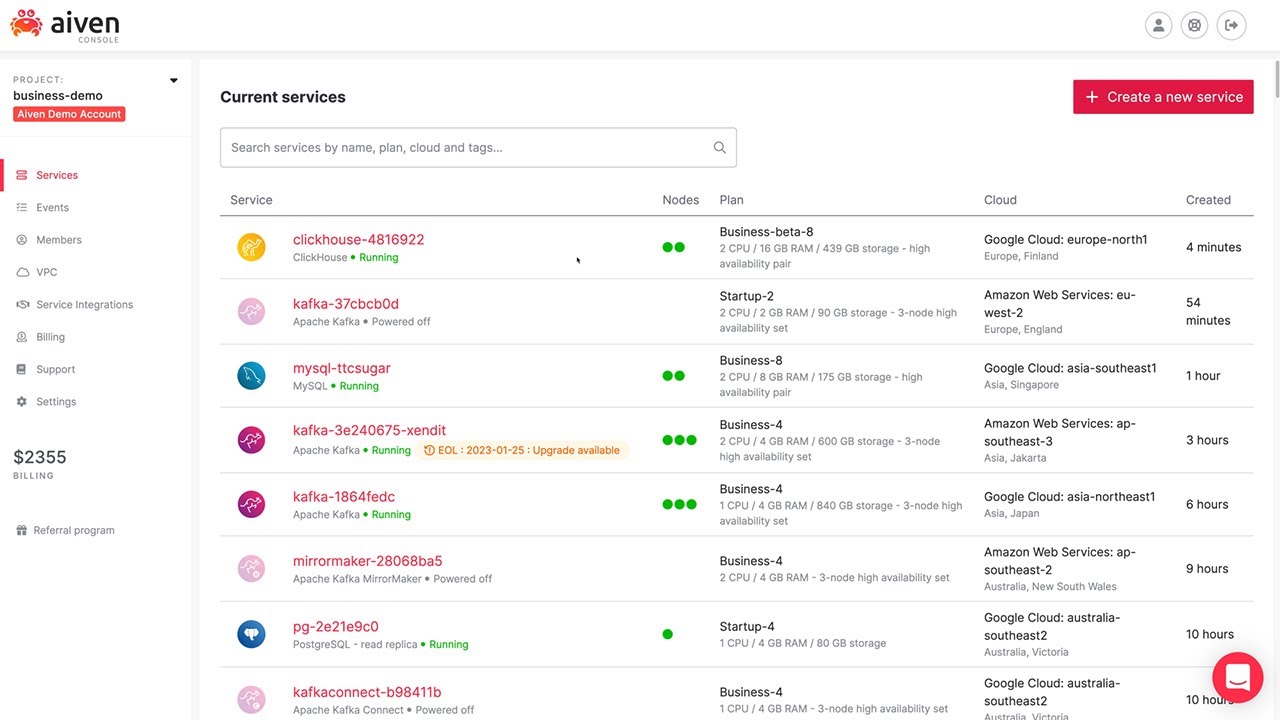Click the Plan column header
This screenshot has width=1280, height=720.
731,200
